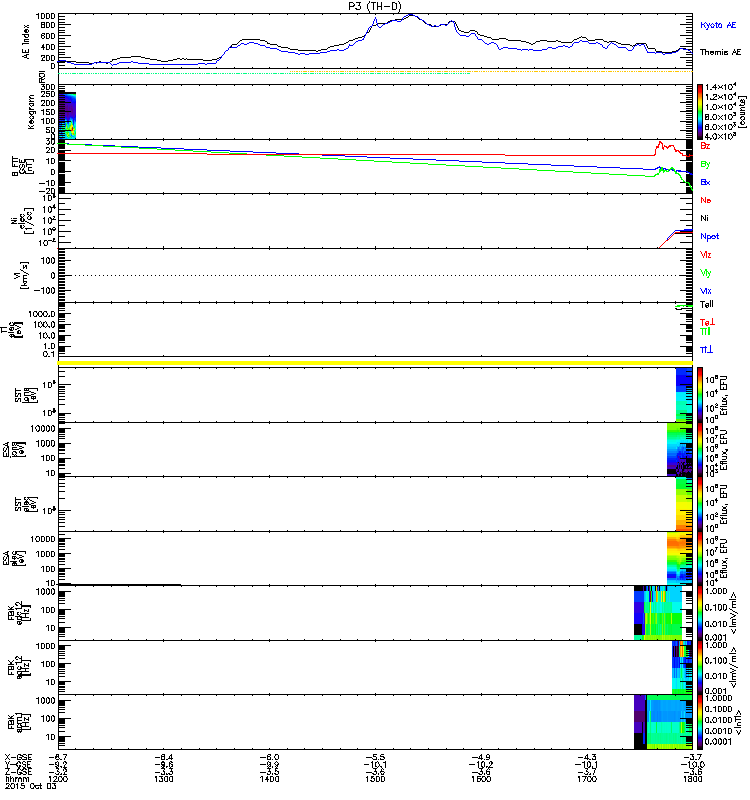This screenshot has height=800, width=750.
Task: Click the "hhmm" row label
Action: click(x=15, y=779)
